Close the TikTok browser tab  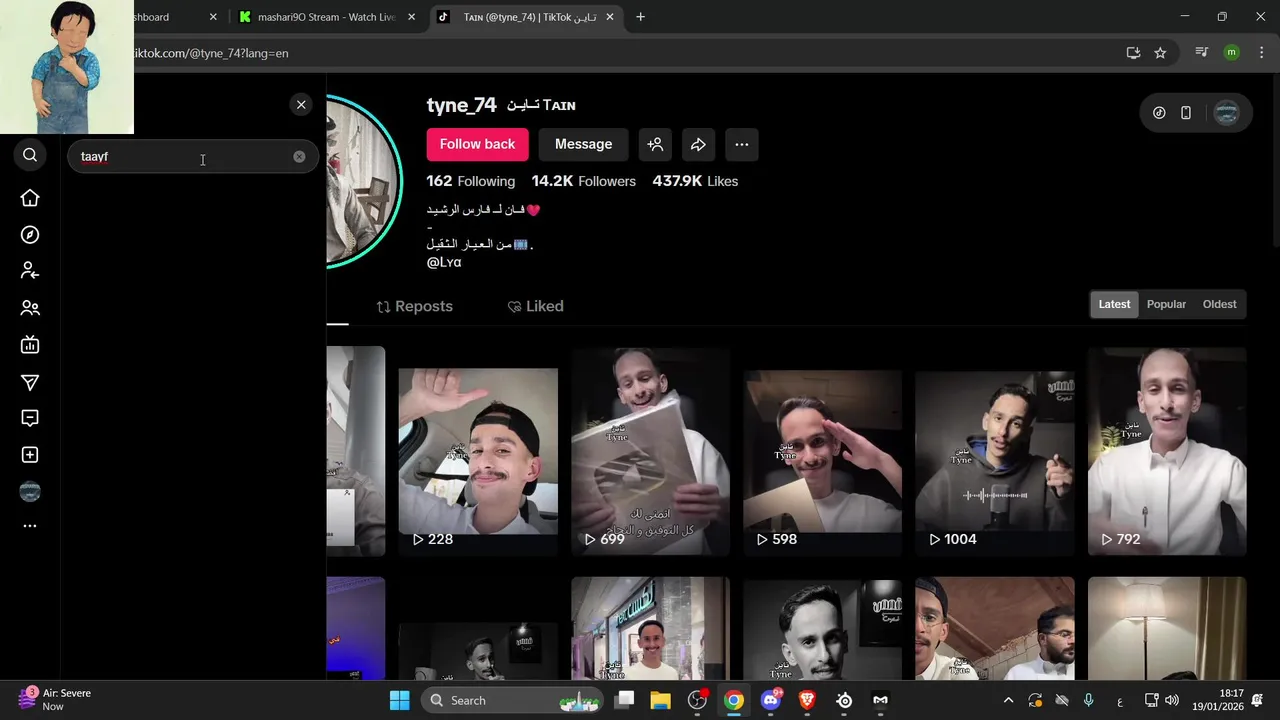[x=610, y=17]
